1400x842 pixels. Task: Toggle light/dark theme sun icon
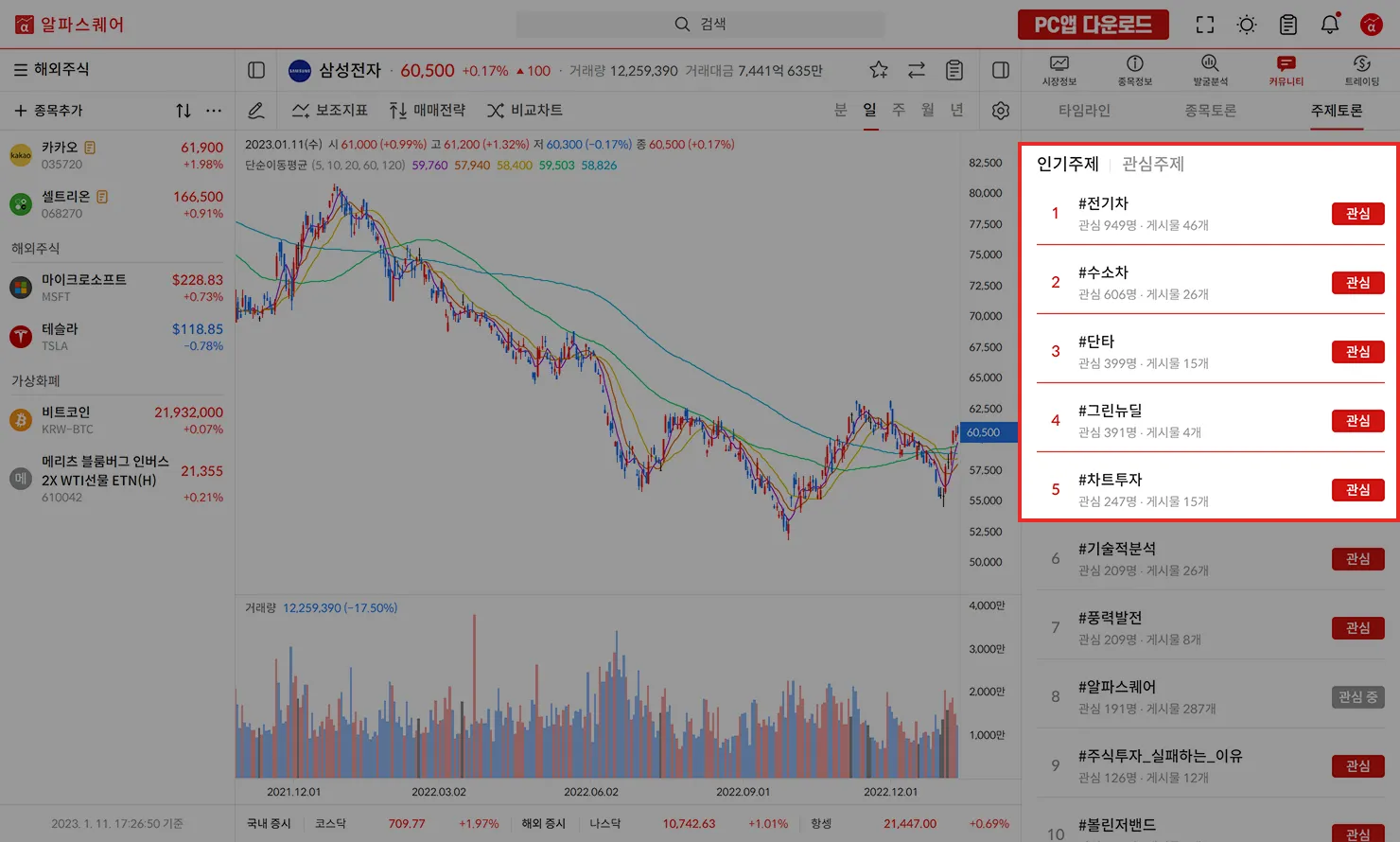[x=1247, y=25]
